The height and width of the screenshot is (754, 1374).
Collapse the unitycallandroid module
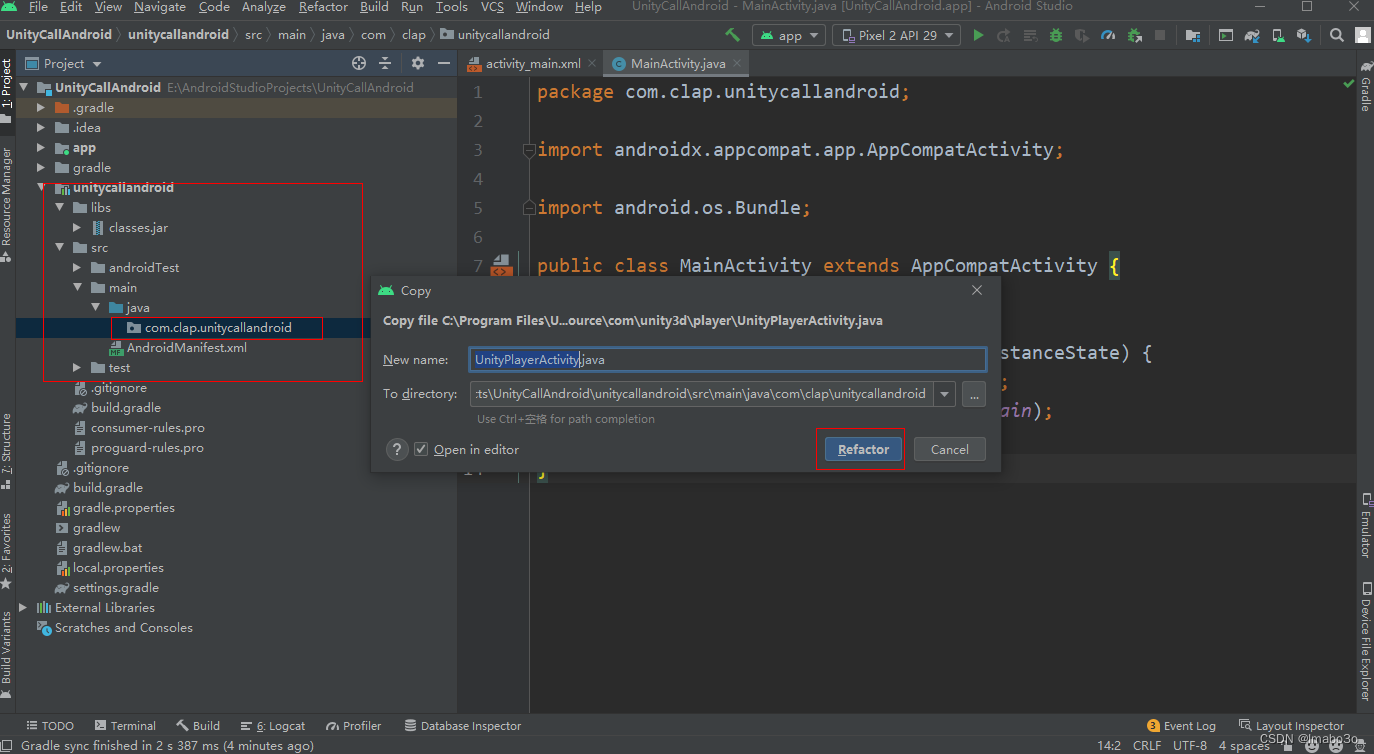point(40,187)
